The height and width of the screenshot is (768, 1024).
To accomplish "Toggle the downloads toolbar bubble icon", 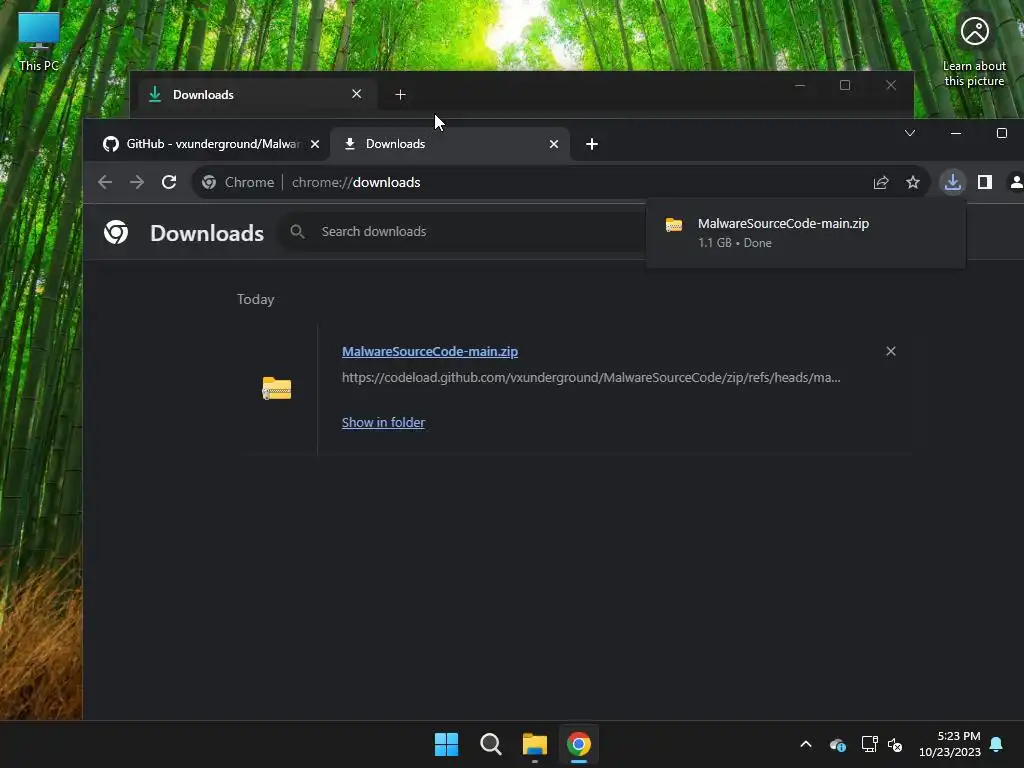I will [953, 182].
